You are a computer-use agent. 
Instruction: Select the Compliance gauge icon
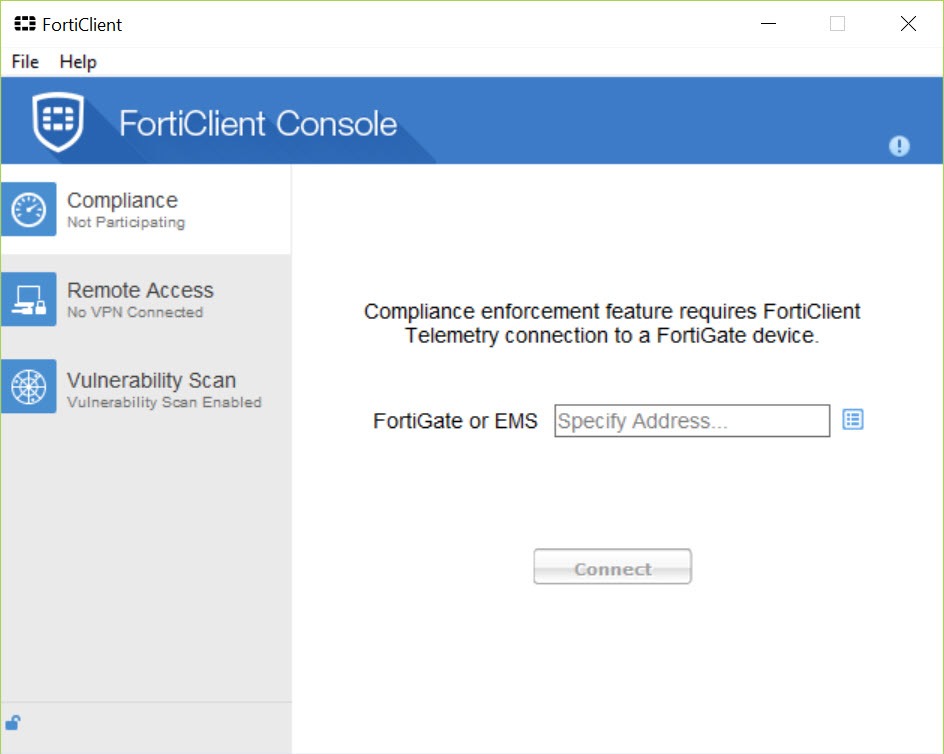tap(29, 209)
